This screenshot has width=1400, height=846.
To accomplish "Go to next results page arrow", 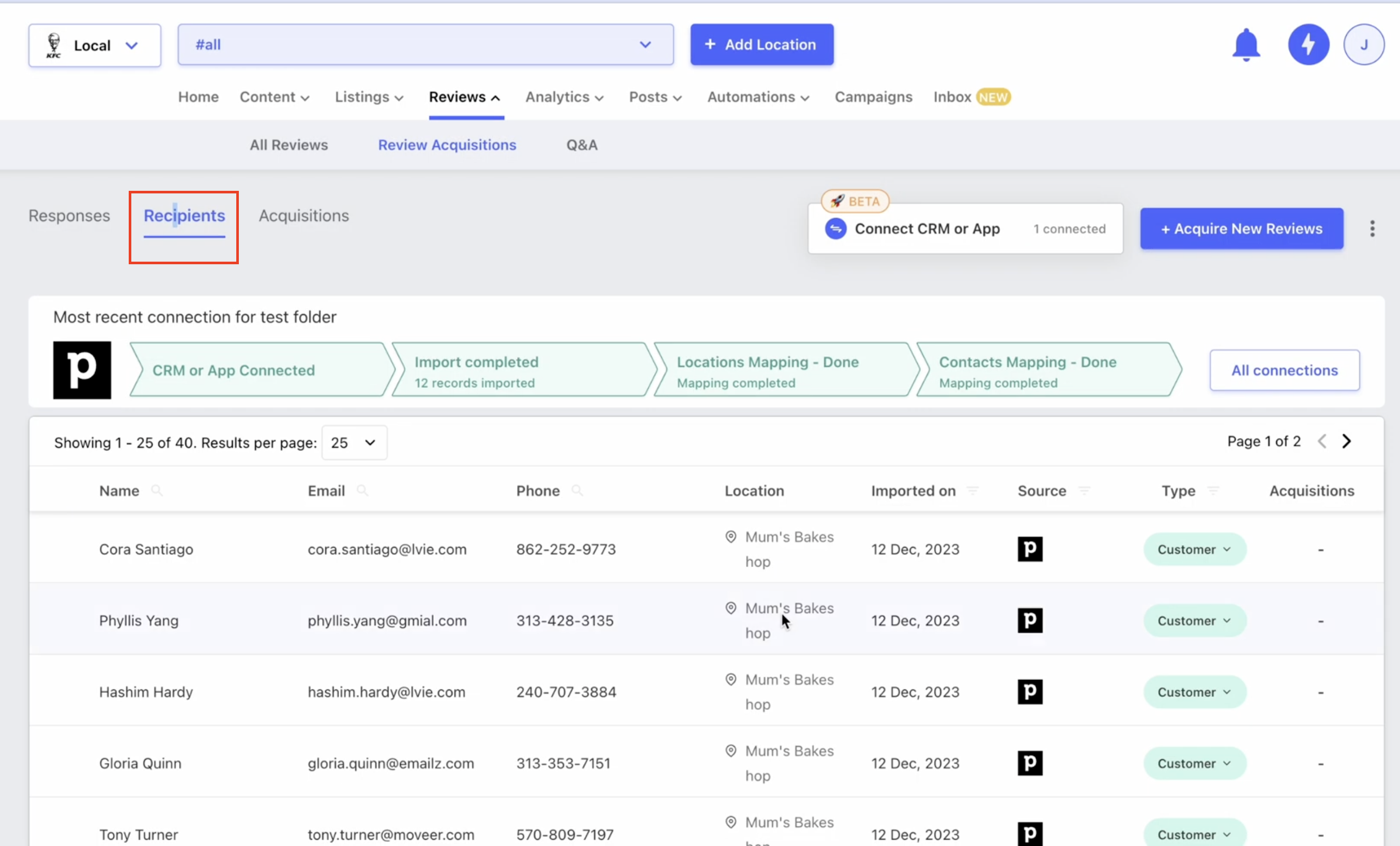I will tap(1346, 442).
